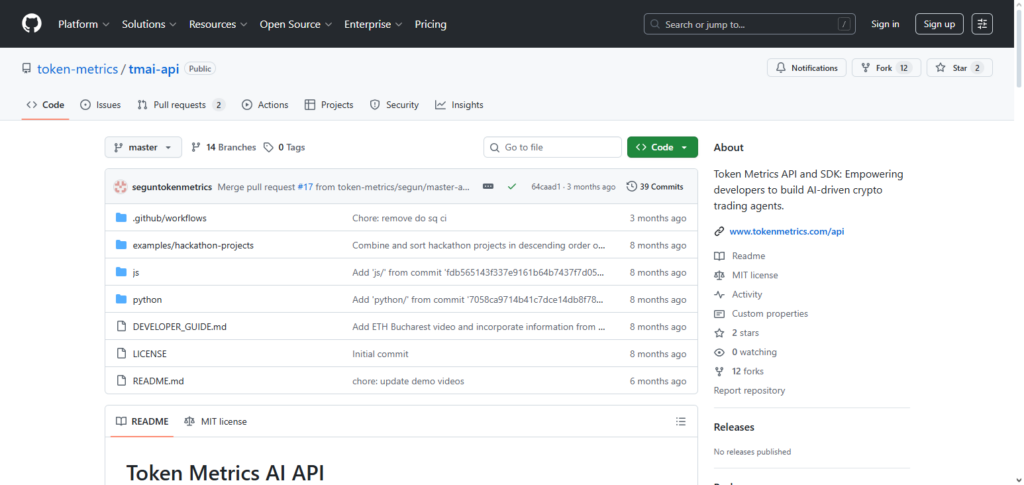
Task: Open the Actions tab
Action: point(265,105)
